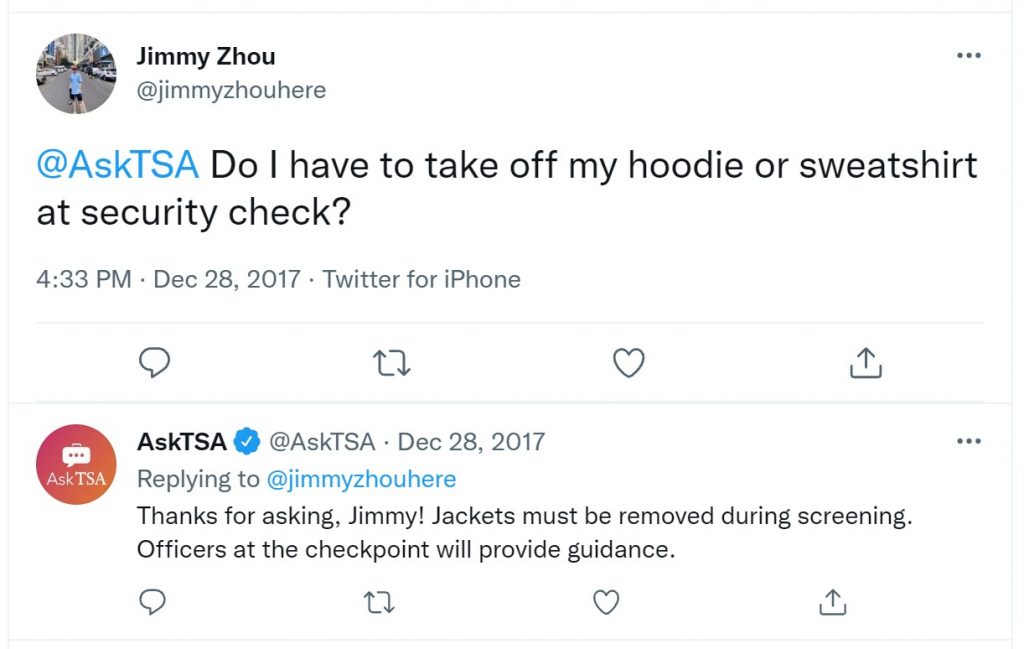Like Jimmy Zhou's tweet
Image resolution: width=1024 pixels, height=649 pixels.
coord(629,363)
